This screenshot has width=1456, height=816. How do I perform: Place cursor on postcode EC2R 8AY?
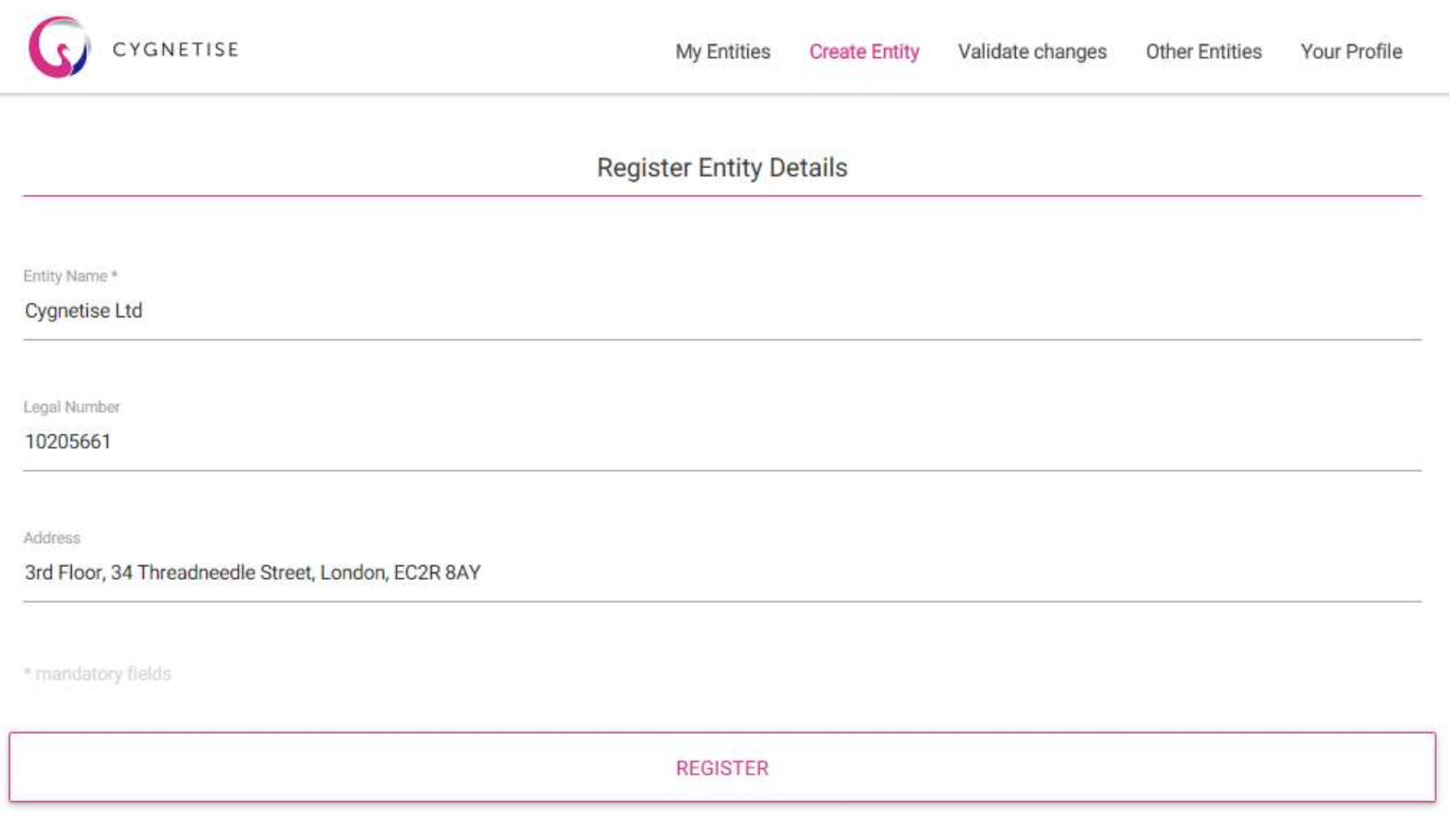(x=439, y=574)
